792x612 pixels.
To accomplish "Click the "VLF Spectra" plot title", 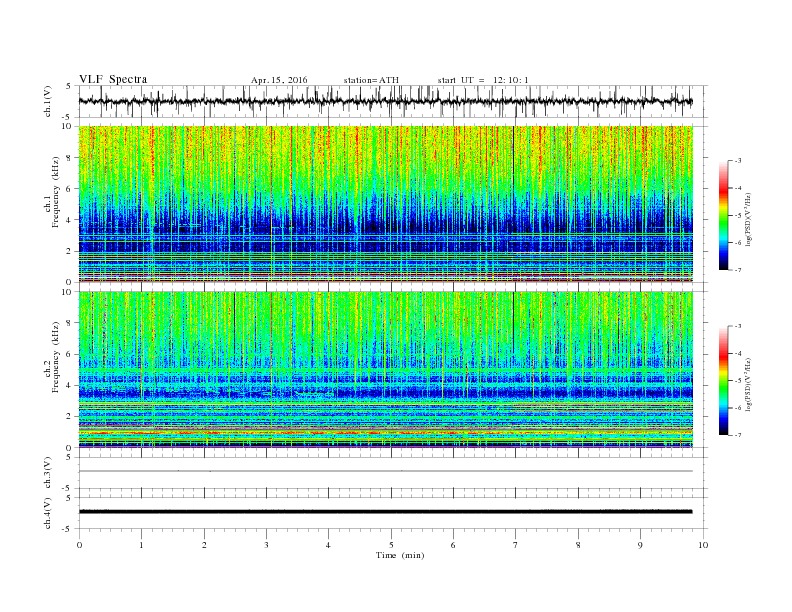I will [x=113, y=79].
